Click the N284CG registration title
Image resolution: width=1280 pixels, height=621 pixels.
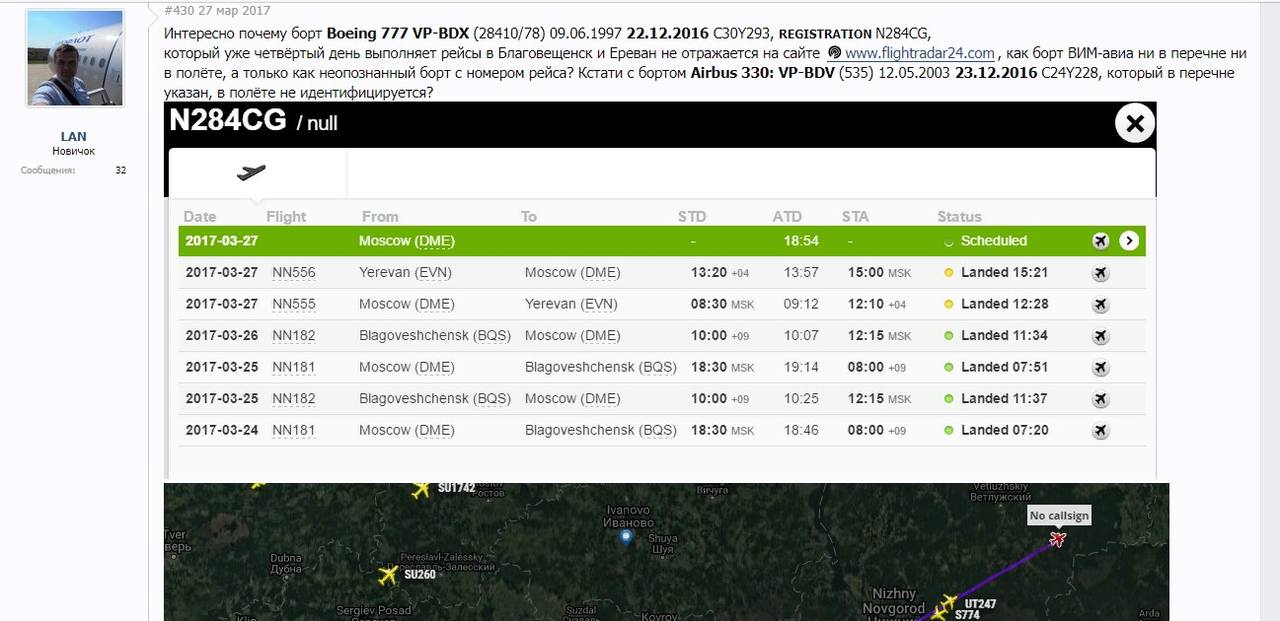(228, 120)
